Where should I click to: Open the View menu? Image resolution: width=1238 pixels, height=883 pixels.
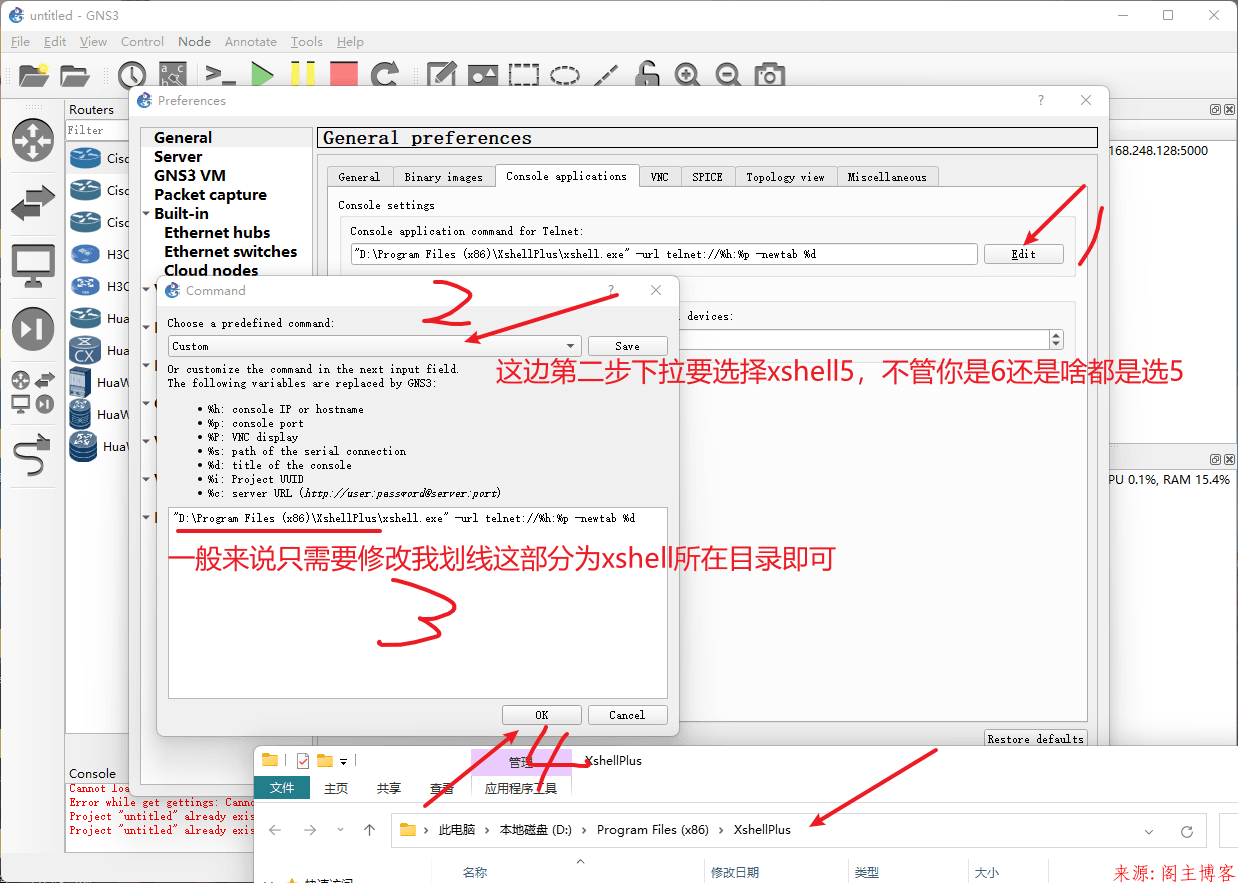click(93, 42)
